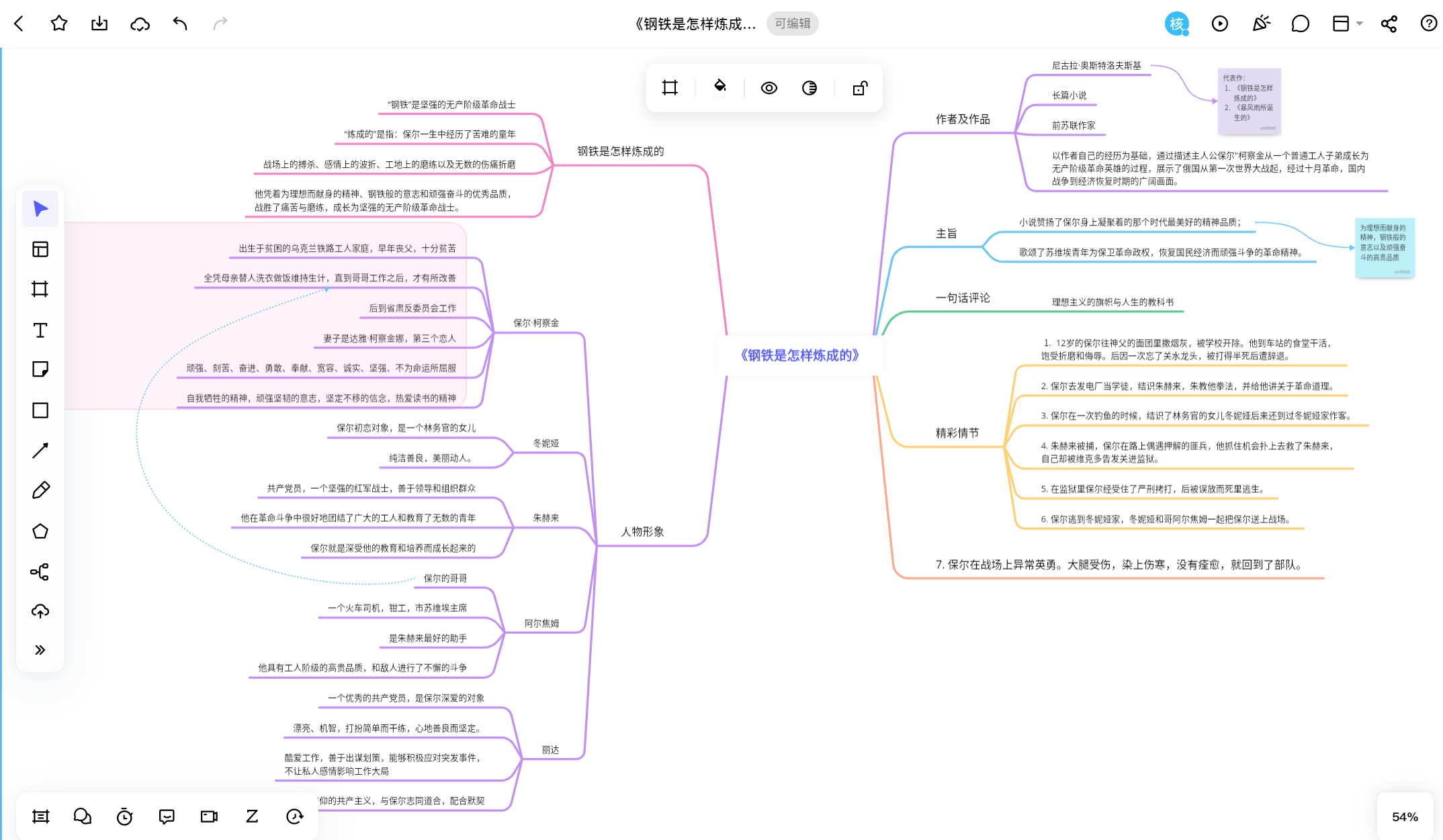1443x840 pixels.
Task: Click the purple 代表作 sticky note
Action: tap(1250, 101)
